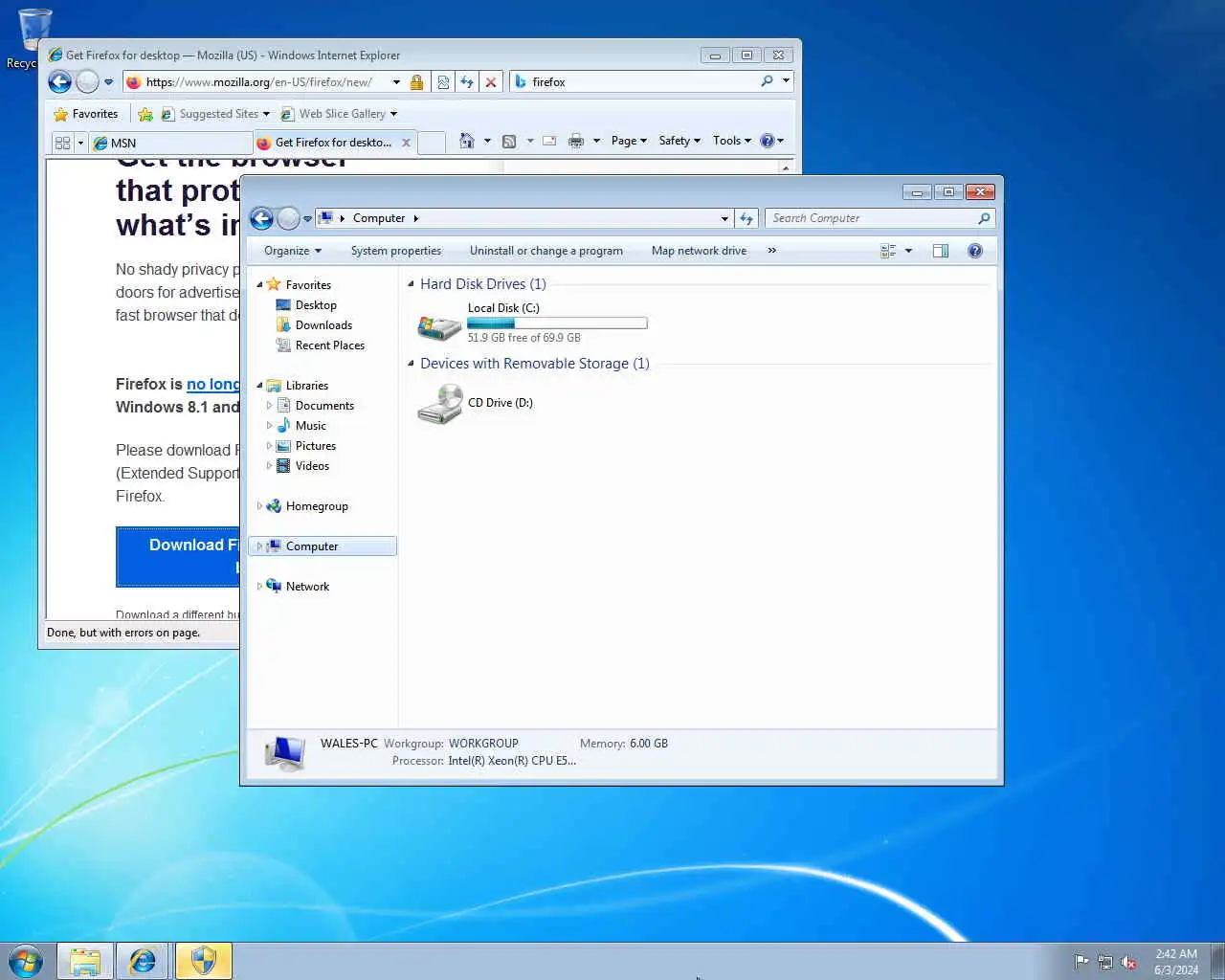Open the Organize dropdown menu

[x=293, y=251]
